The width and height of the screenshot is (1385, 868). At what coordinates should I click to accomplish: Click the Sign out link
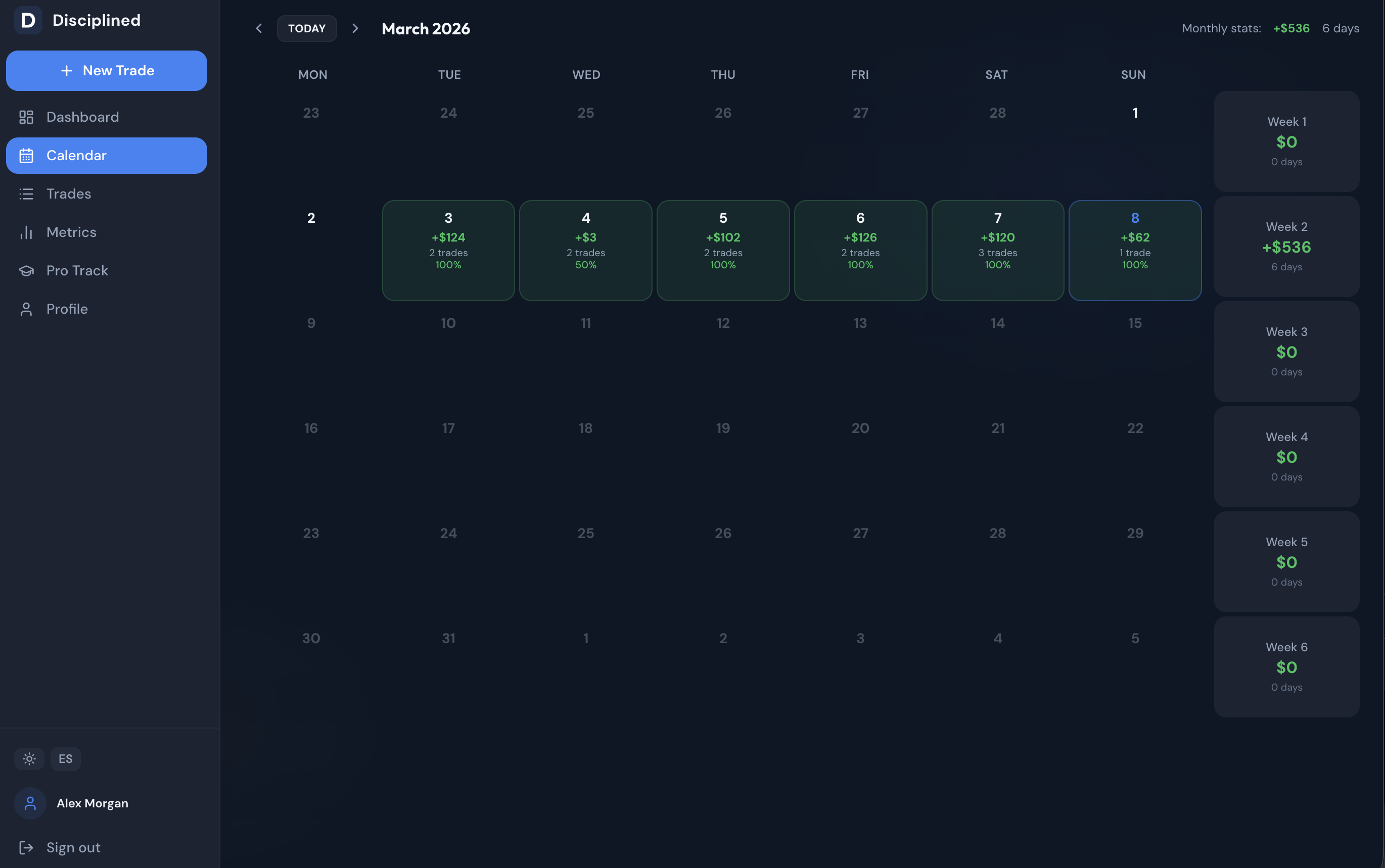click(73, 847)
